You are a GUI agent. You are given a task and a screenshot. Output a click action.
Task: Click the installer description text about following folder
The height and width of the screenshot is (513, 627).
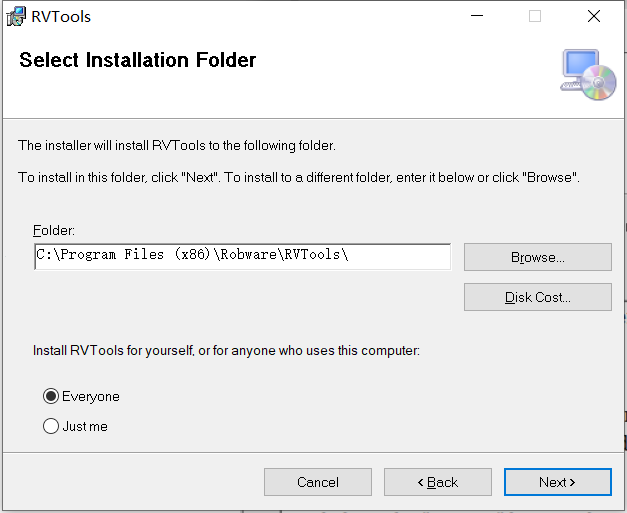(177, 146)
